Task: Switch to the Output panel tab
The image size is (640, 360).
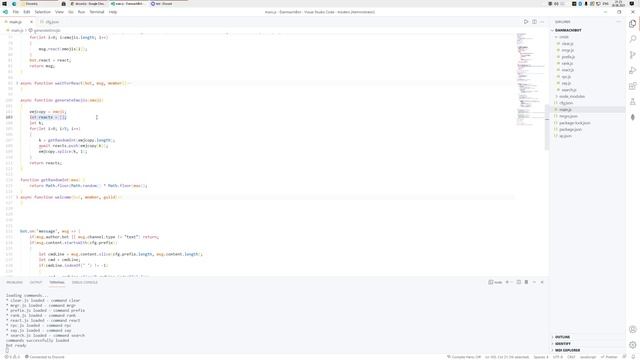Action: (36, 282)
